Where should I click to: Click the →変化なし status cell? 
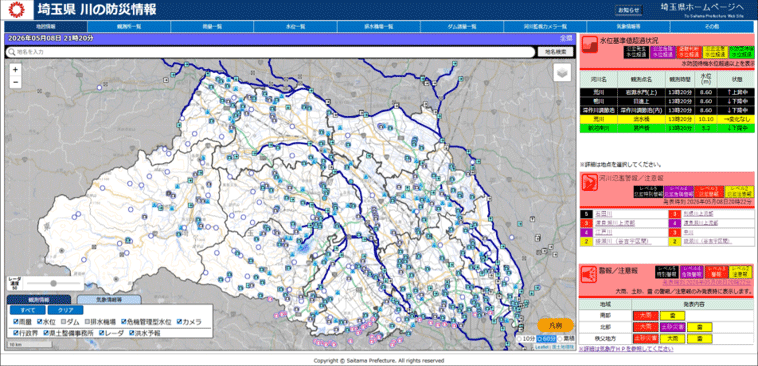(736, 119)
